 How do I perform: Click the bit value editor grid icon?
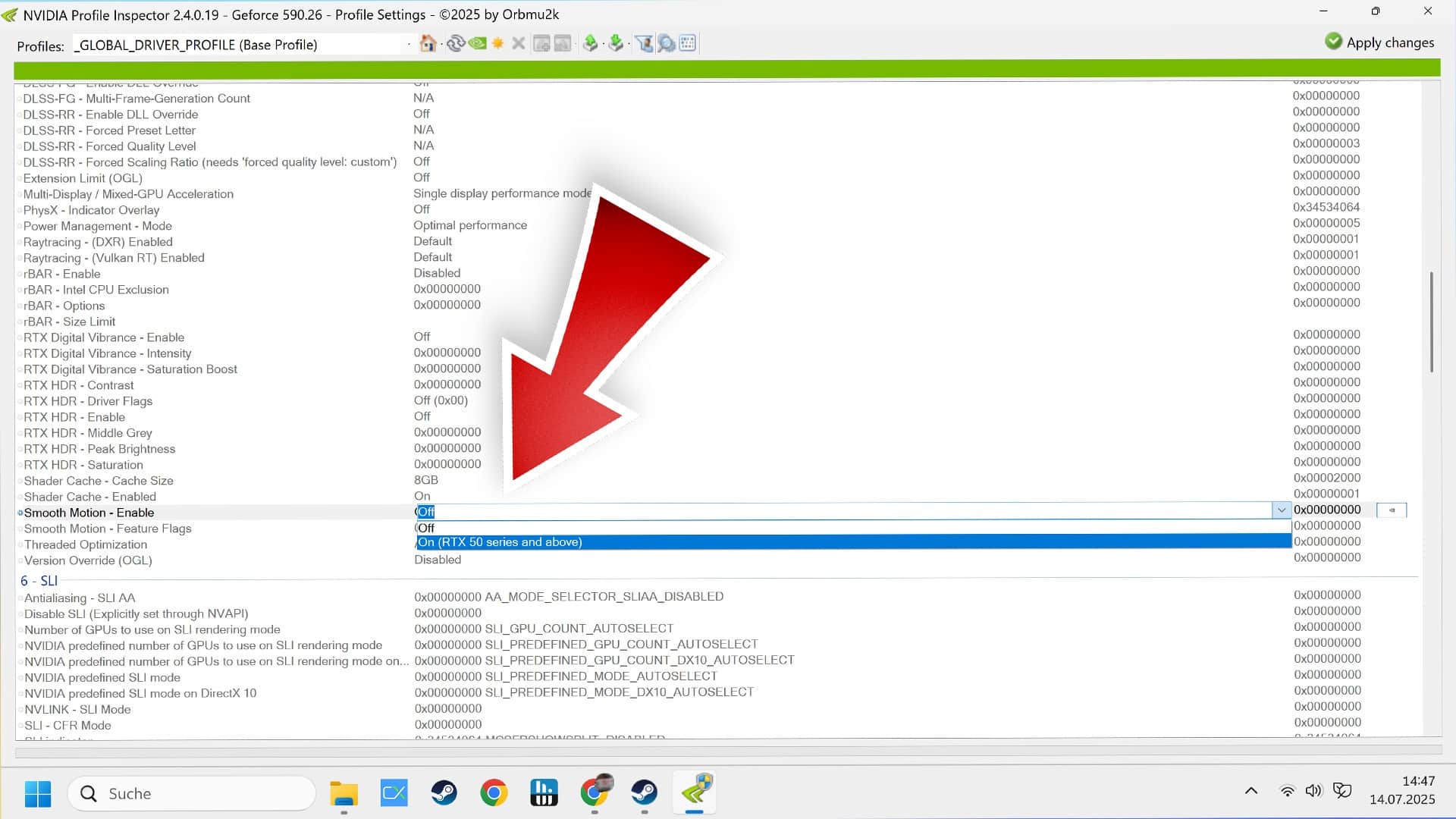coord(688,43)
